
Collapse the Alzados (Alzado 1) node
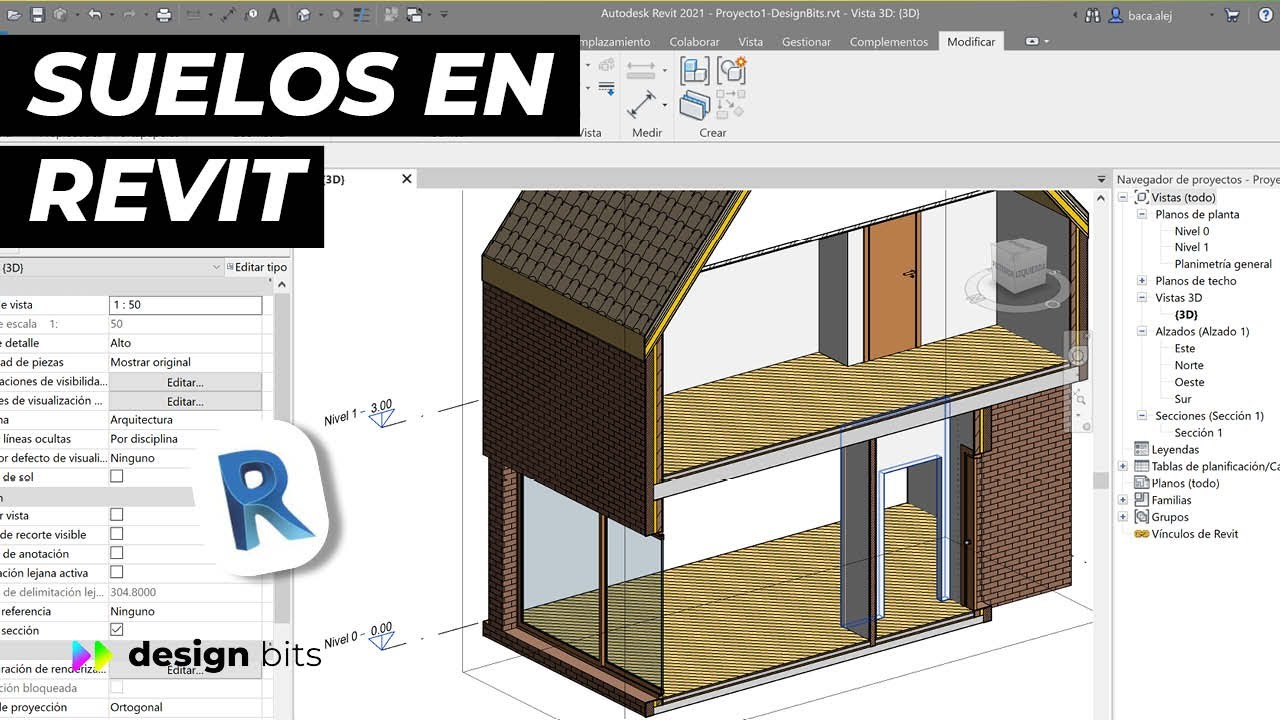coord(1142,331)
